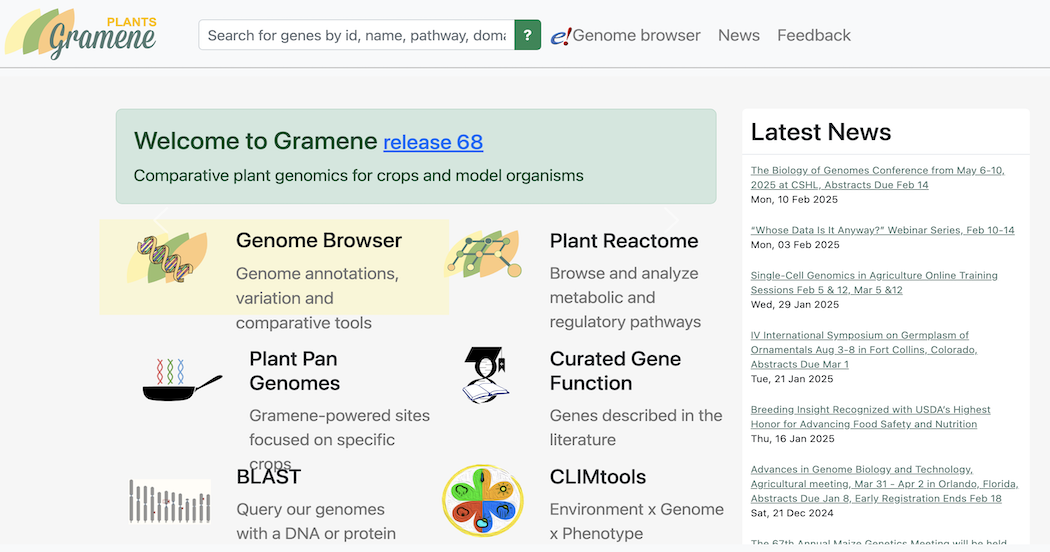1050x552 pixels.
Task: Click 'Browse and analyze metabolic' description text
Action: pyautogui.click(x=625, y=297)
